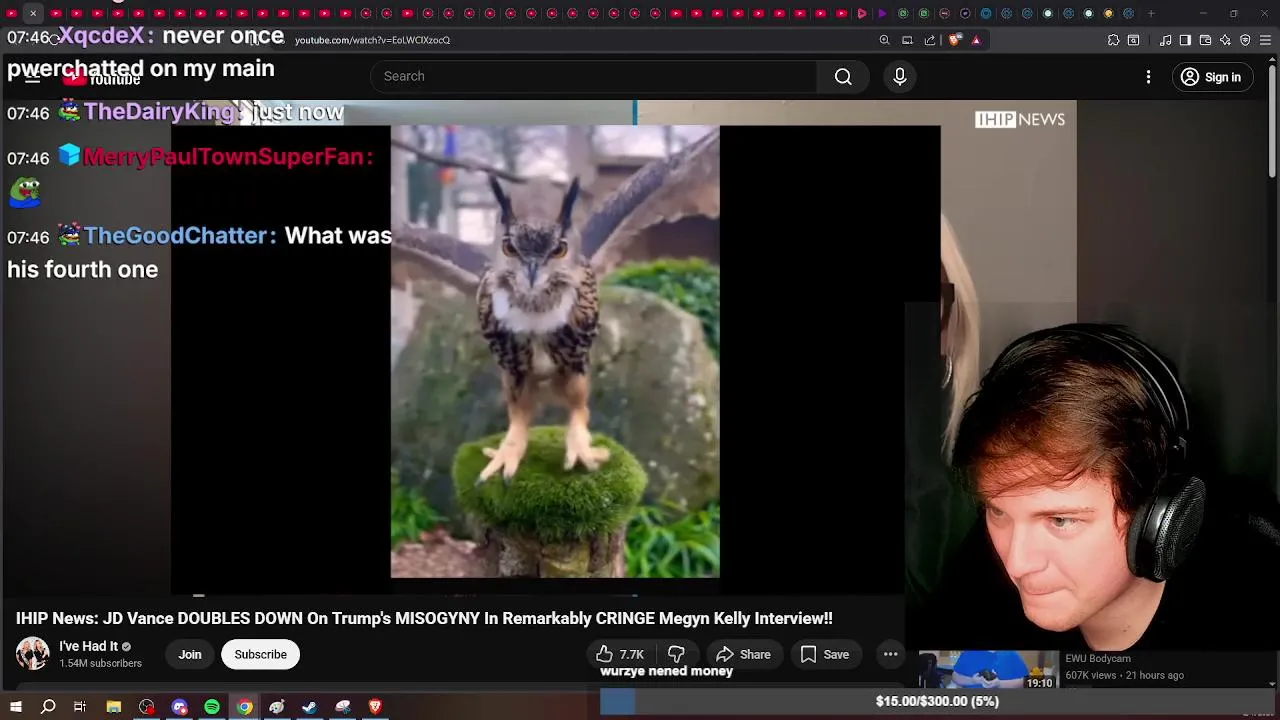Open more actions ellipsis under the video
The width and height of the screenshot is (1280, 720).
coord(890,655)
